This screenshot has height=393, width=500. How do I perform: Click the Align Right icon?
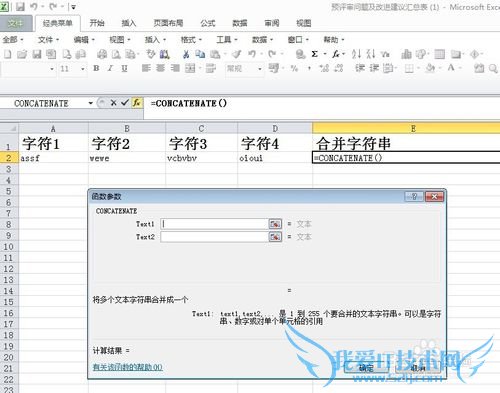[x=175, y=68]
